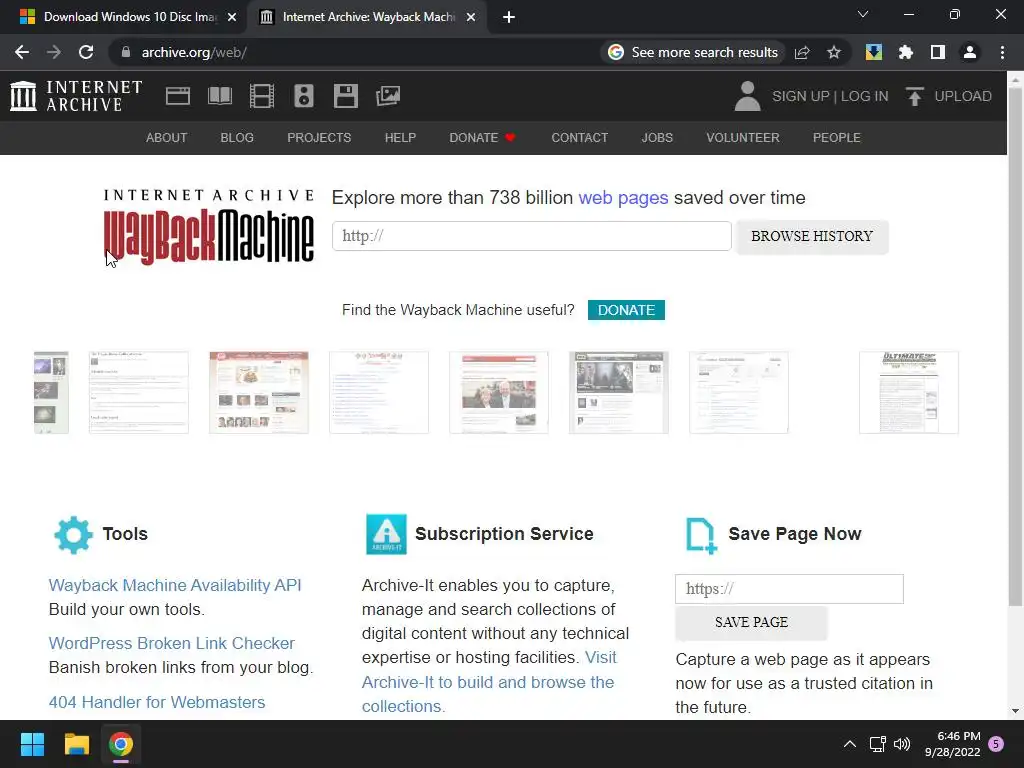The width and height of the screenshot is (1024, 768).
Task: Click the Save Page Now document icon
Action: (701, 536)
